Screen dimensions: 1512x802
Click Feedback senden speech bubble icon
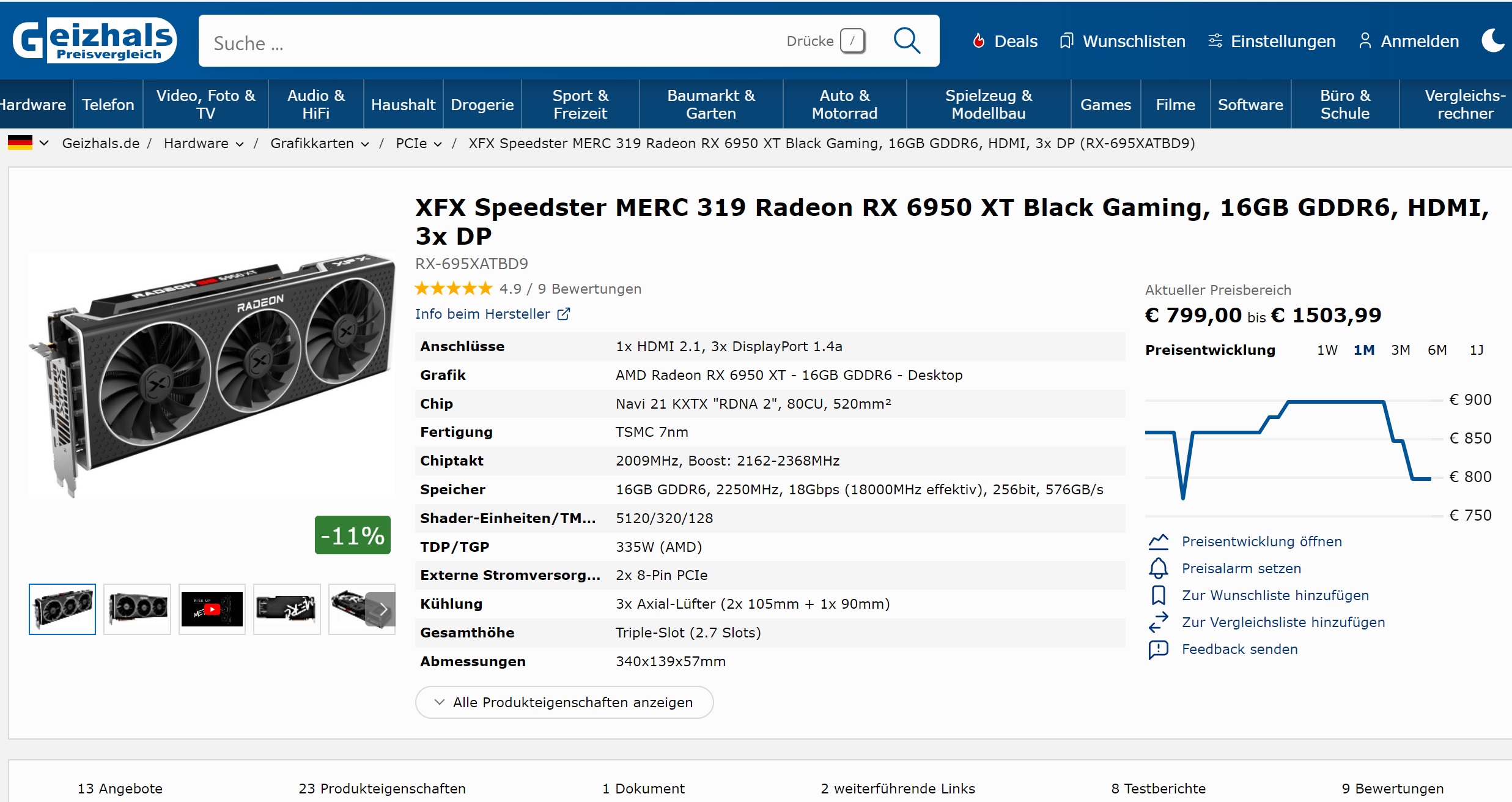click(x=1158, y=649)
